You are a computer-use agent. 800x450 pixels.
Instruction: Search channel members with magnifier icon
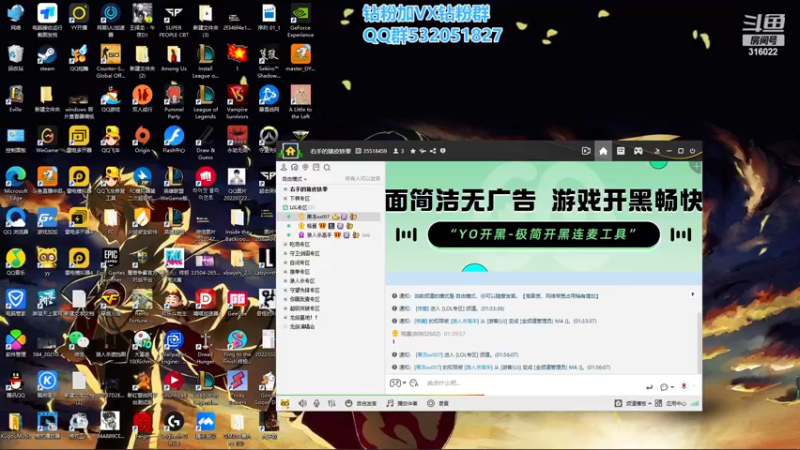(327, 167)
